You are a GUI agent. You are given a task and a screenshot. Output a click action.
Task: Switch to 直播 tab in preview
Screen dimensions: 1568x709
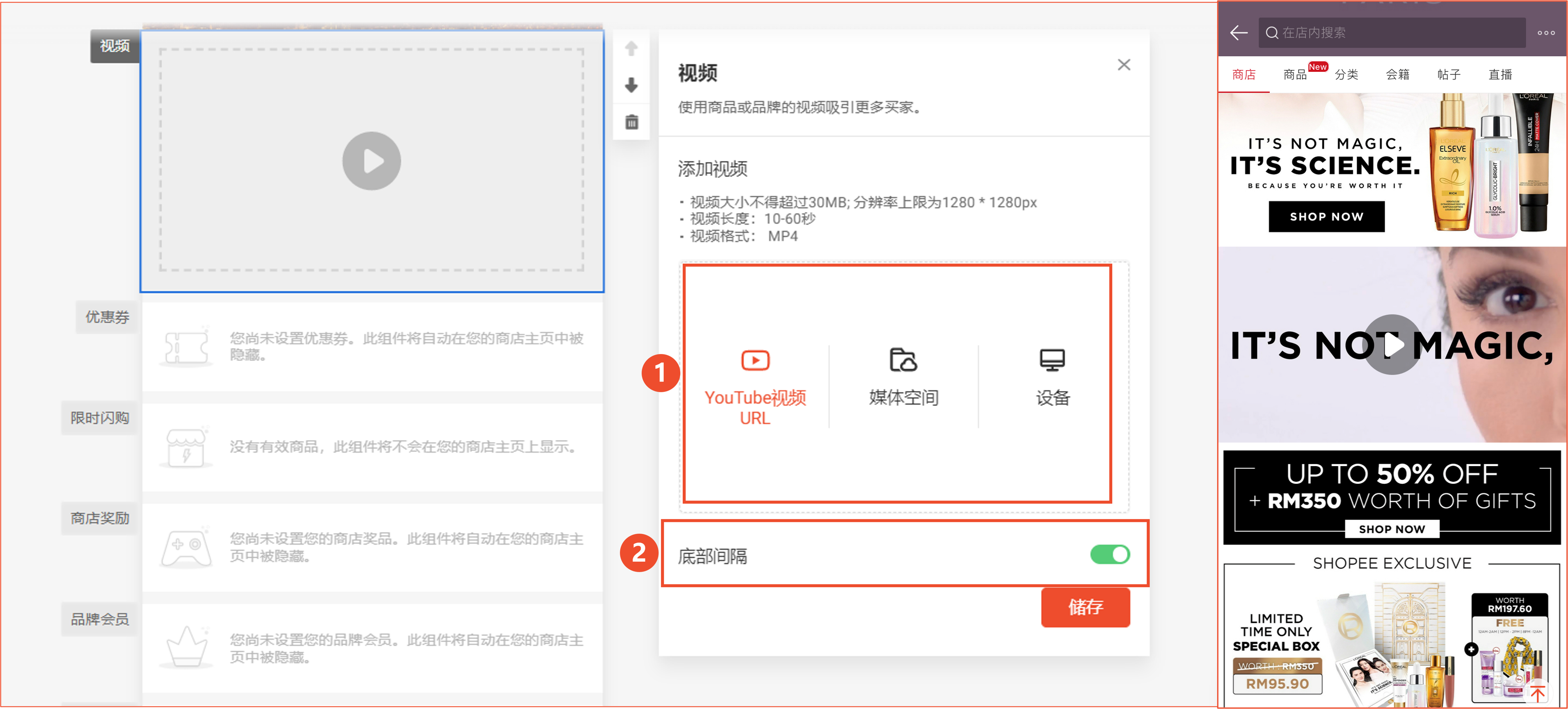(1500, 74)
